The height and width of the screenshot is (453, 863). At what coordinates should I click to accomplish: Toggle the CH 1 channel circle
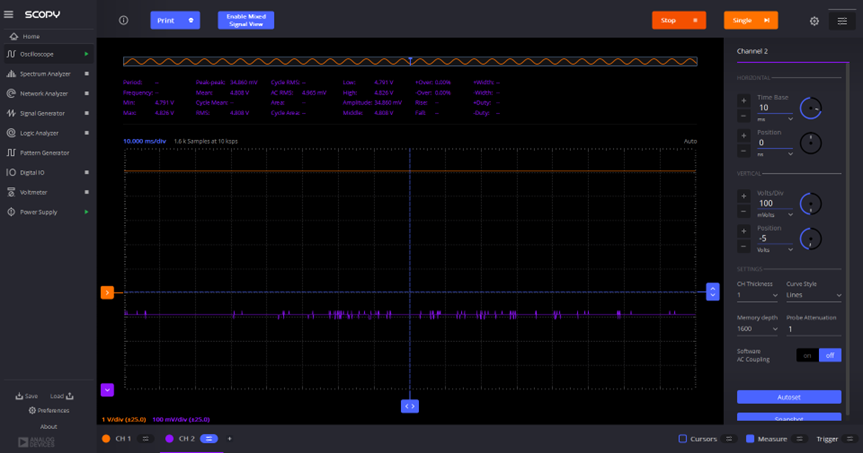coord(106,439)
